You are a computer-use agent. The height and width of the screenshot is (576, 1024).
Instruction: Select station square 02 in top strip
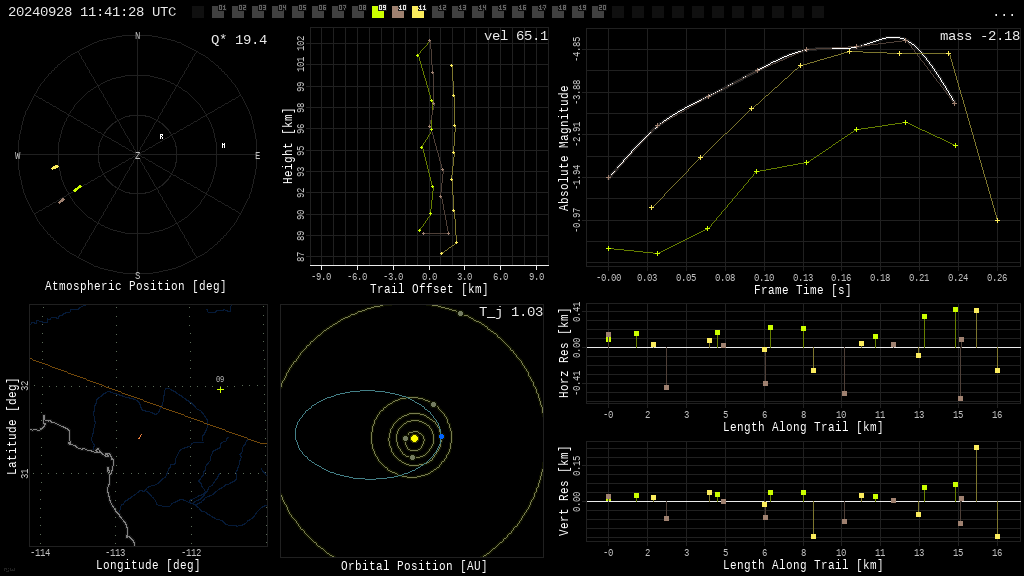(x=238, y=12)
